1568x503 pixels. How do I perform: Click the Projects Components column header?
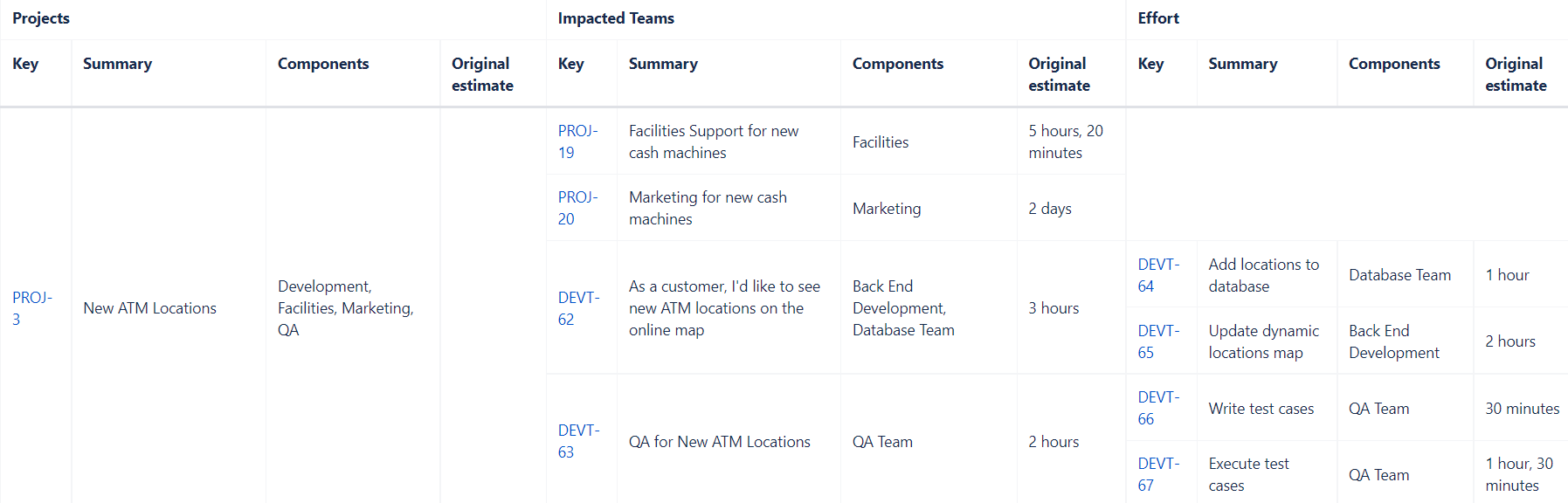323,64
